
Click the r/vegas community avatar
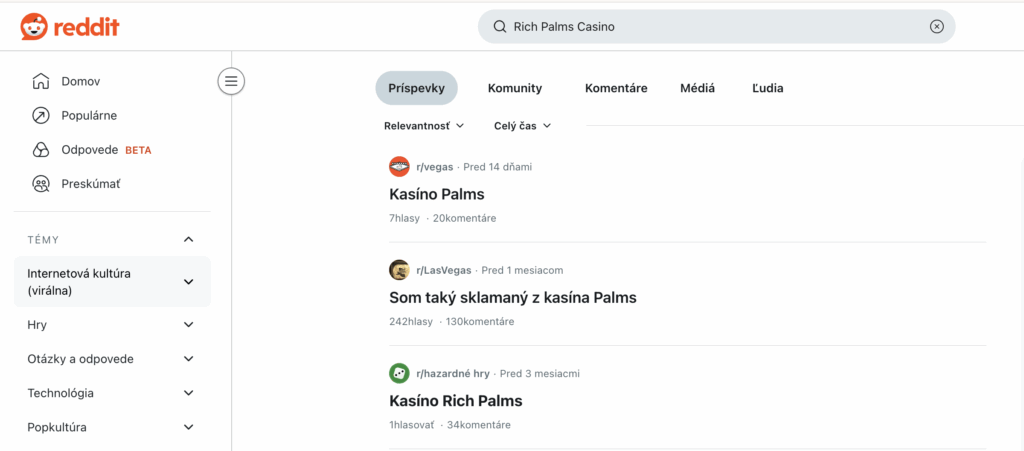(399, 167)
